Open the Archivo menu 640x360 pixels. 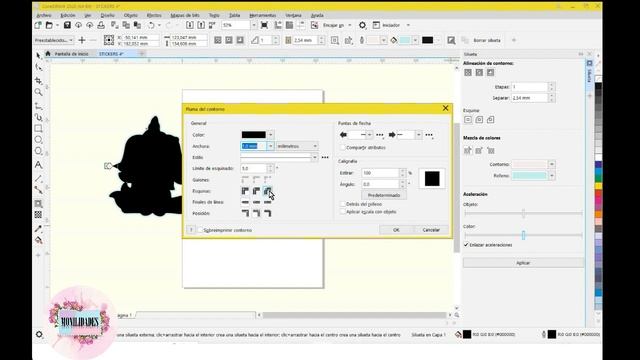[x=44, y=15]
